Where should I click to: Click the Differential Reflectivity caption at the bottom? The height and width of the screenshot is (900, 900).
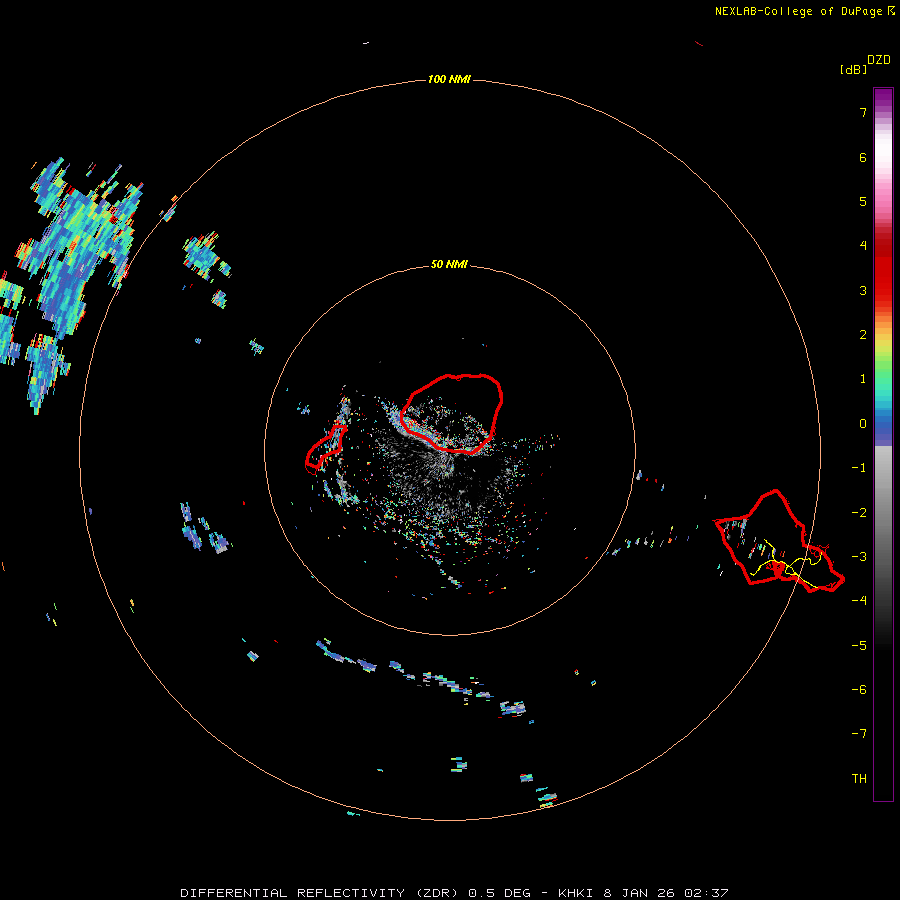(x=454, y=893)
